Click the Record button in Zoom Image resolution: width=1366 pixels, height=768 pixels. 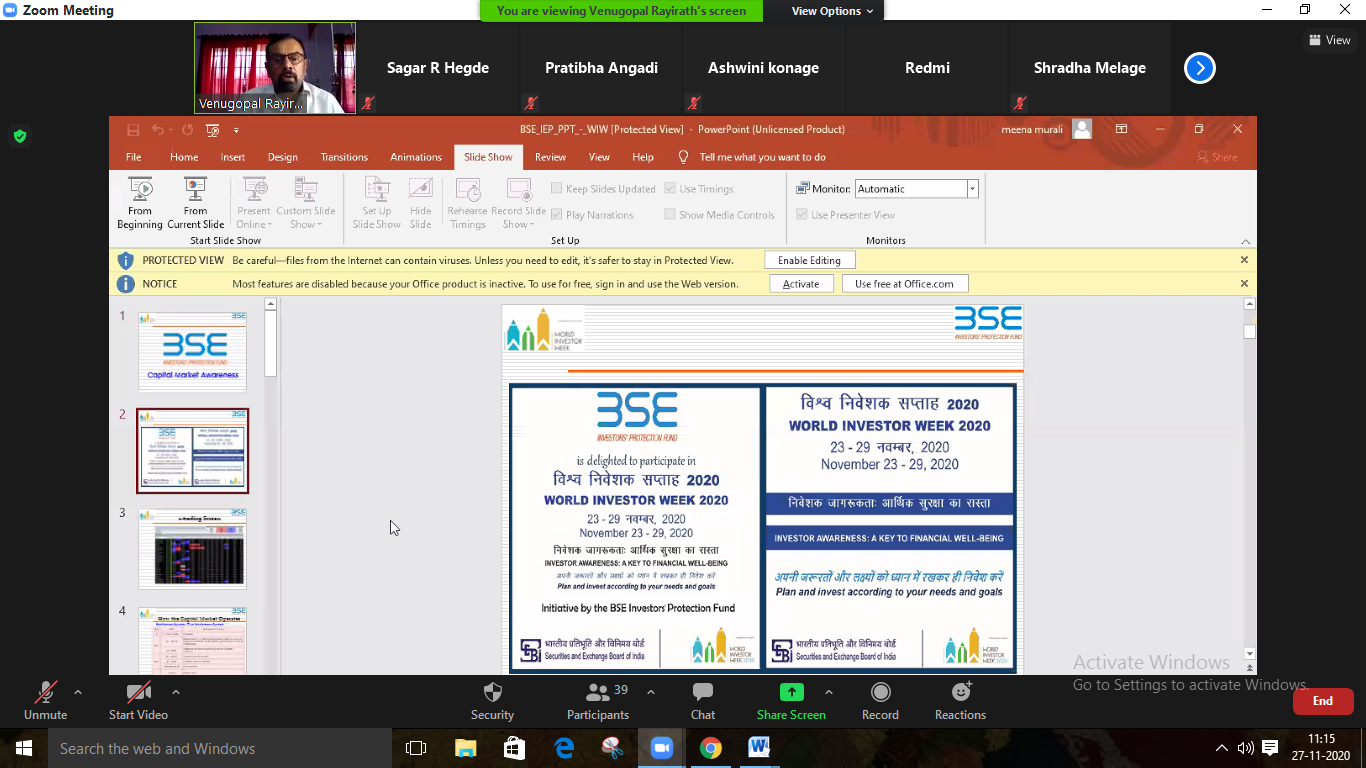point(880,700)
